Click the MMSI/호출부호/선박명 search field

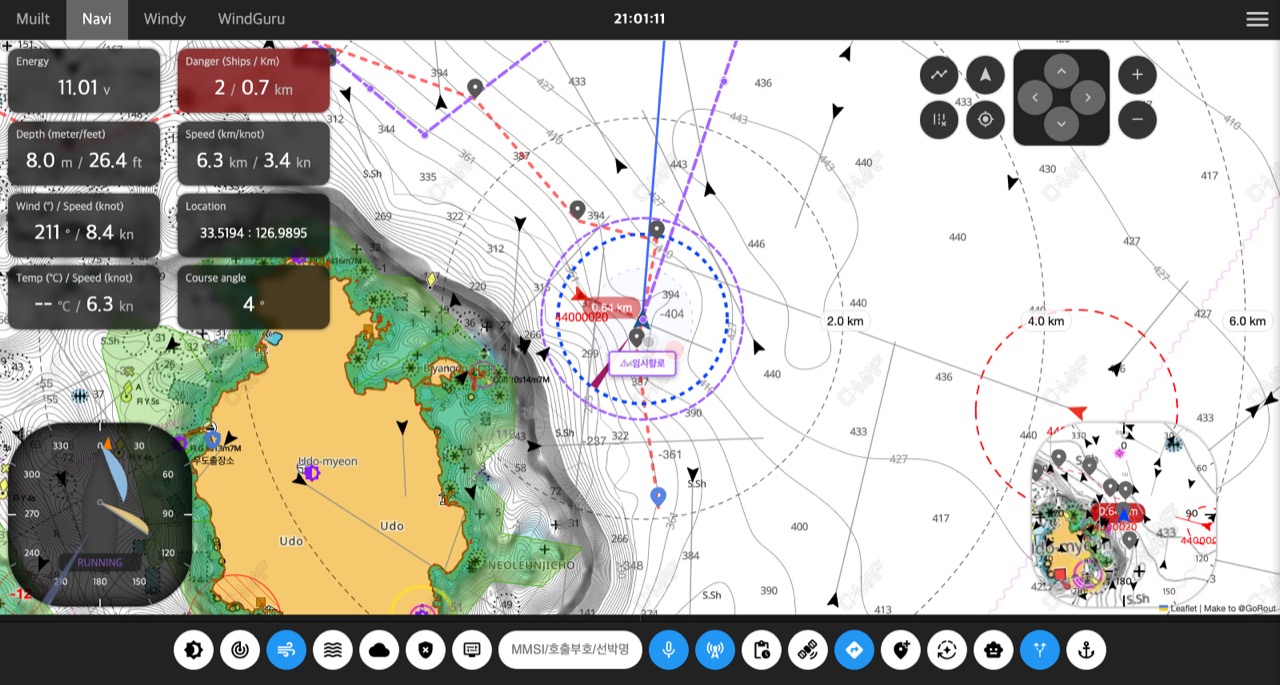pyautogui.click(x=570, y=650)
